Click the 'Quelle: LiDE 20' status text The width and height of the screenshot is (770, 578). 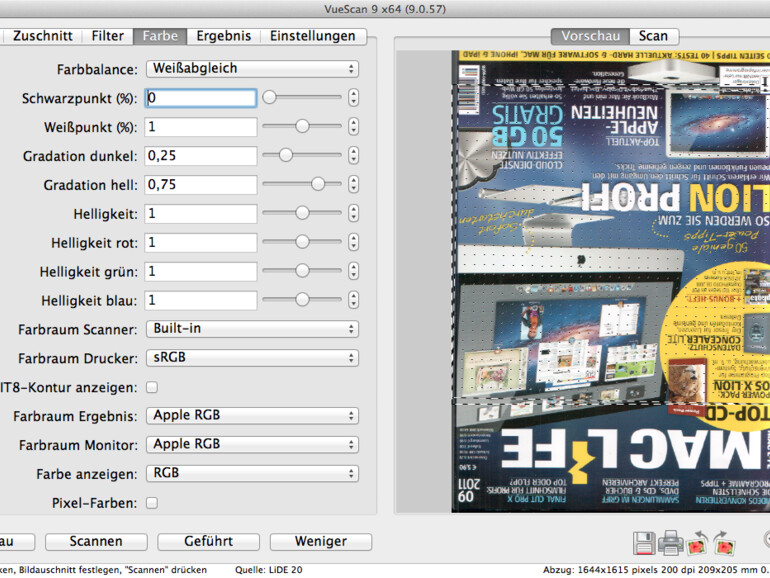[x=269, y=570]
